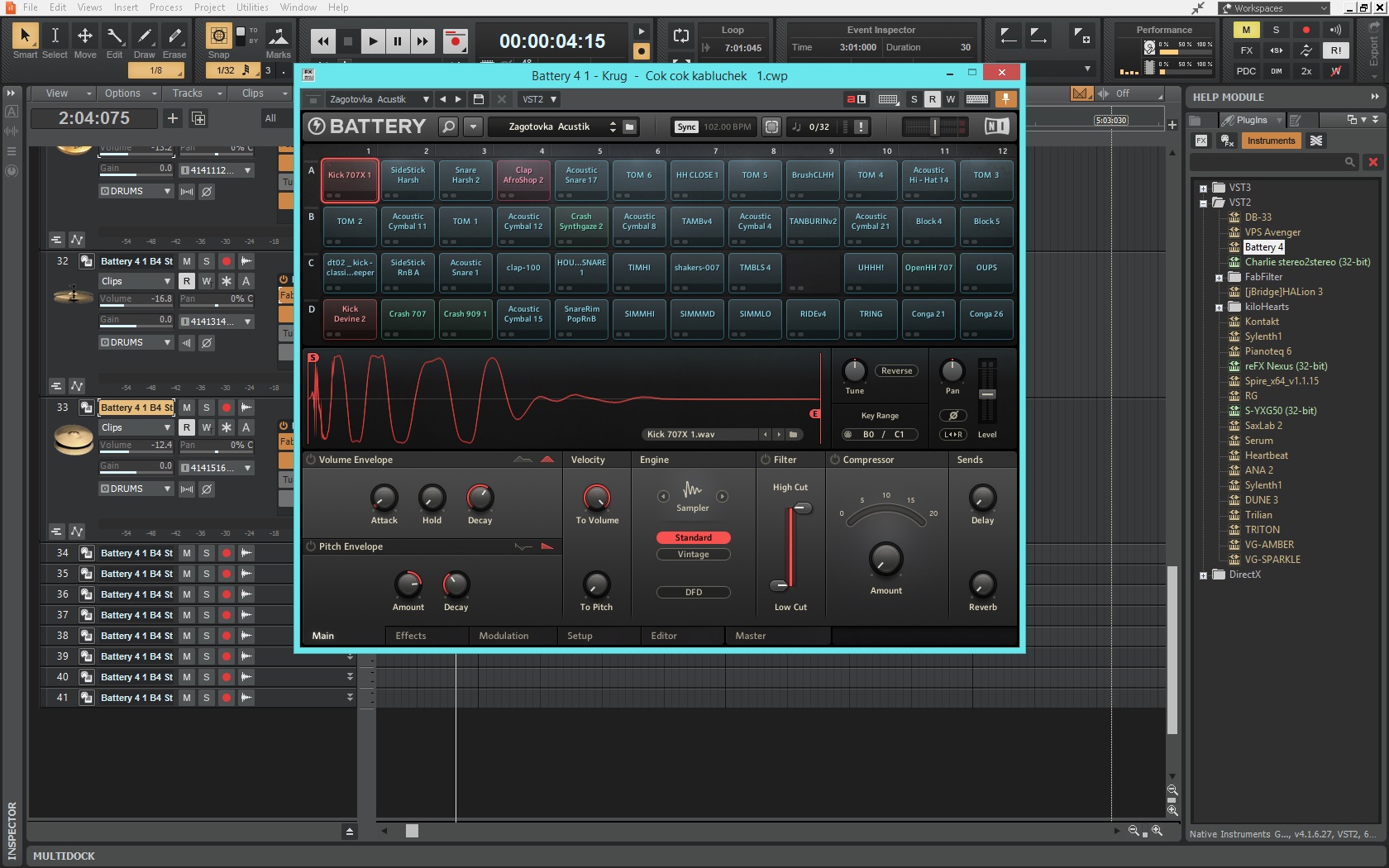Open the Zagotovka Acustik preset dropdown
This screenshot has width=1389, height=868.
tap(426, 99)
